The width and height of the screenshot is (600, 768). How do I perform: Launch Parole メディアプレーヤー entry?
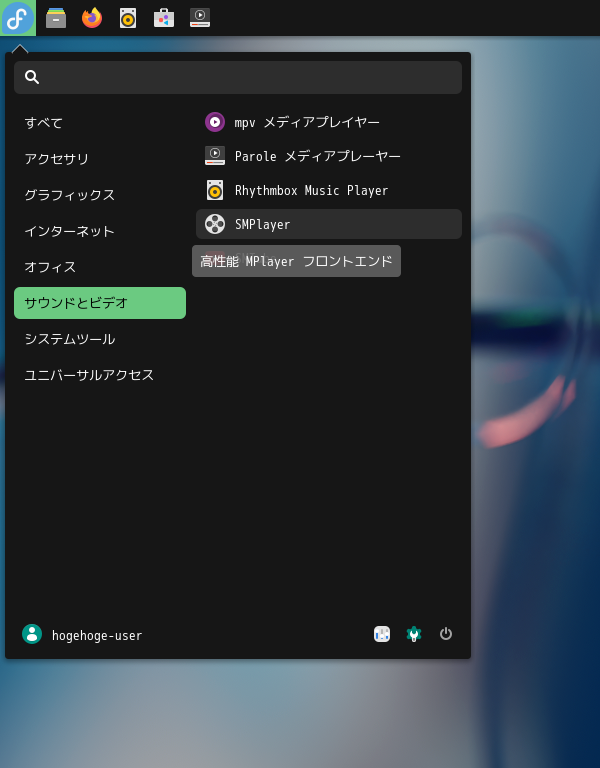pos(329,156)
